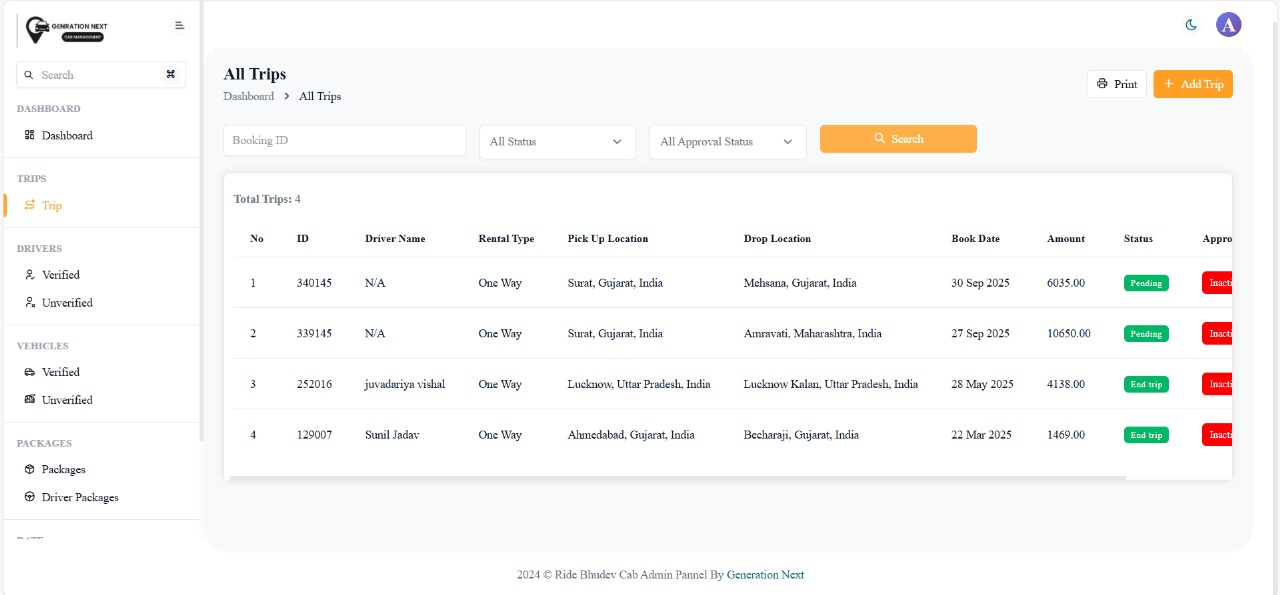The width and height of the screenshot is (1280, 595).
Task: Open user avatar profile menu
Action: point(1228,25)
